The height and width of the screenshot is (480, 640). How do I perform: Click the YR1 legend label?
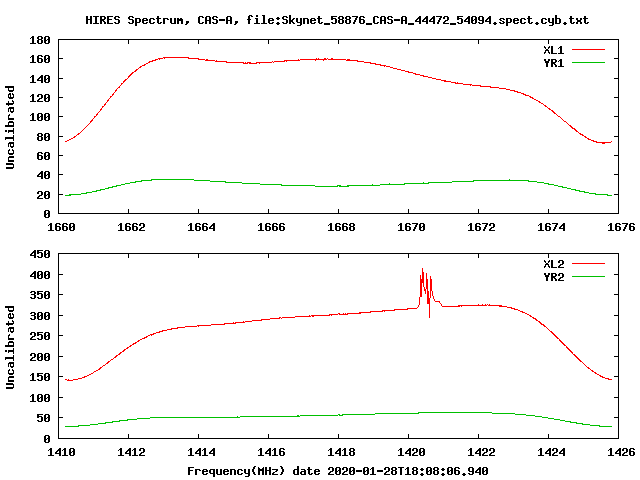pyautogui.click(x=553, y=63)
